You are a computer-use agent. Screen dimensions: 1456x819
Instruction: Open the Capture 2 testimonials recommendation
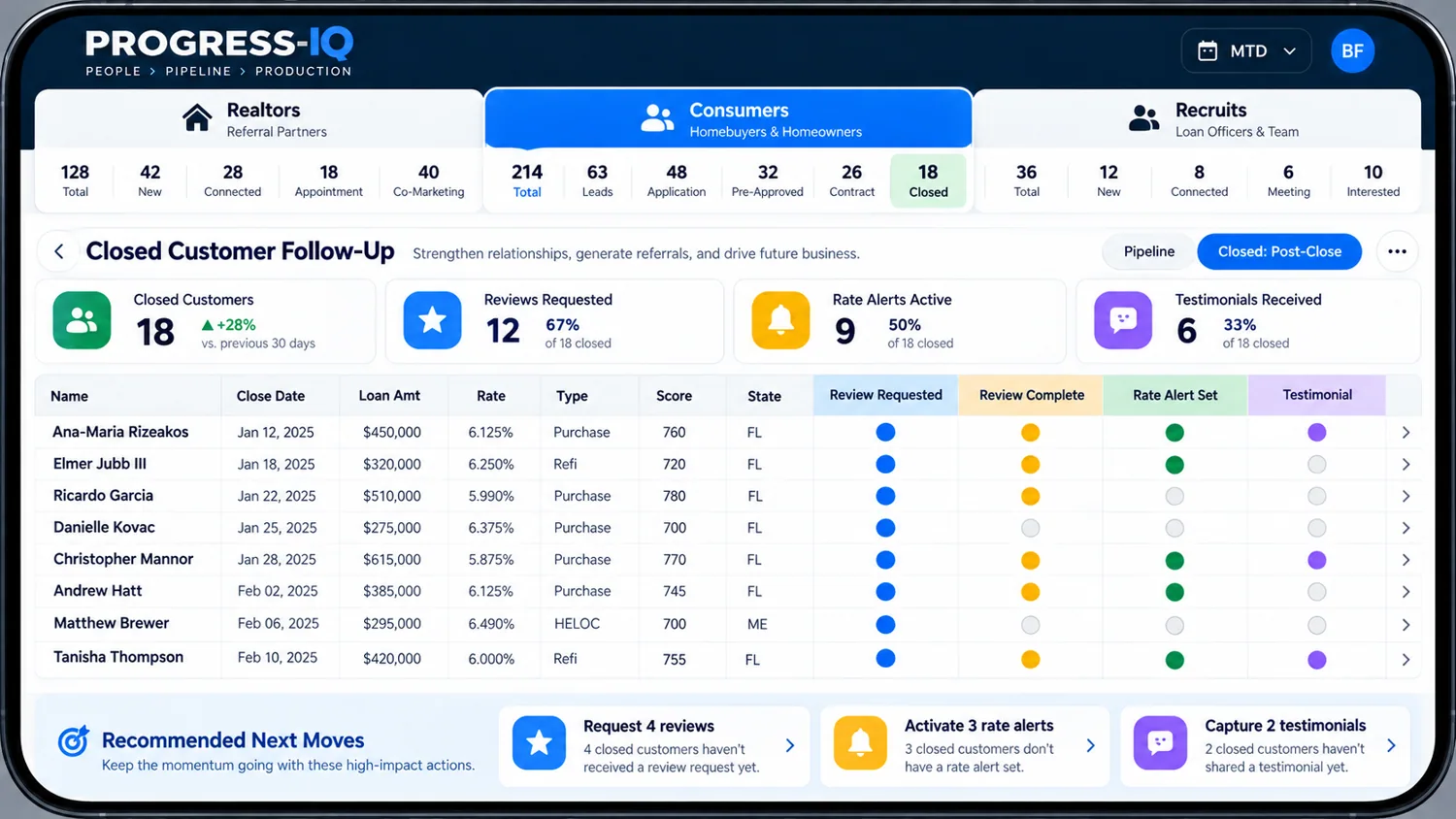pyautogui.click(x=1266, y=745)
